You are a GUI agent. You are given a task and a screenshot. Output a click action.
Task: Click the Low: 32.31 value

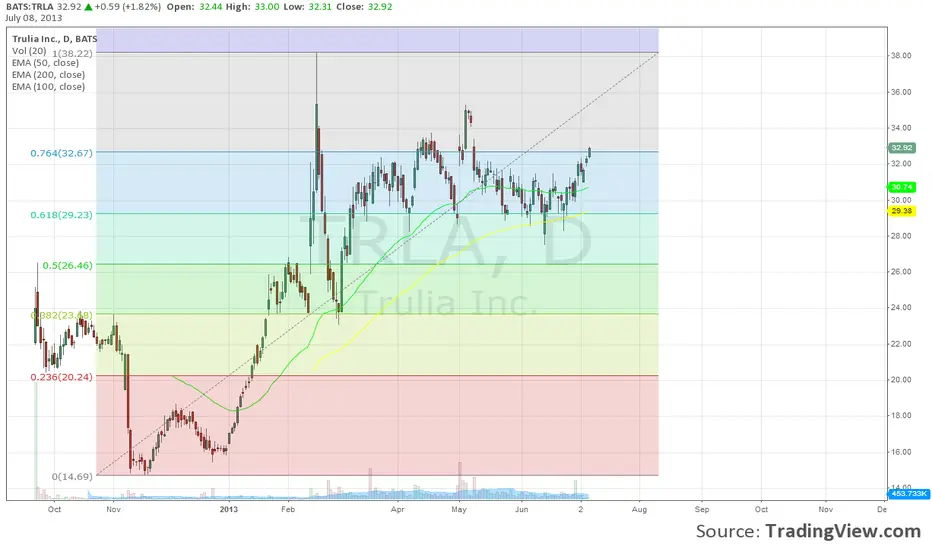coord(308,7)
